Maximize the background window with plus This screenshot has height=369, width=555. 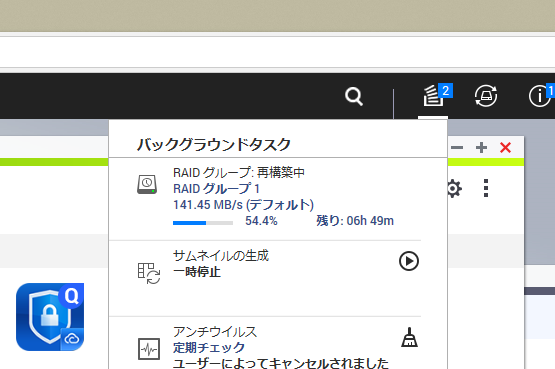tap(481, 147)
